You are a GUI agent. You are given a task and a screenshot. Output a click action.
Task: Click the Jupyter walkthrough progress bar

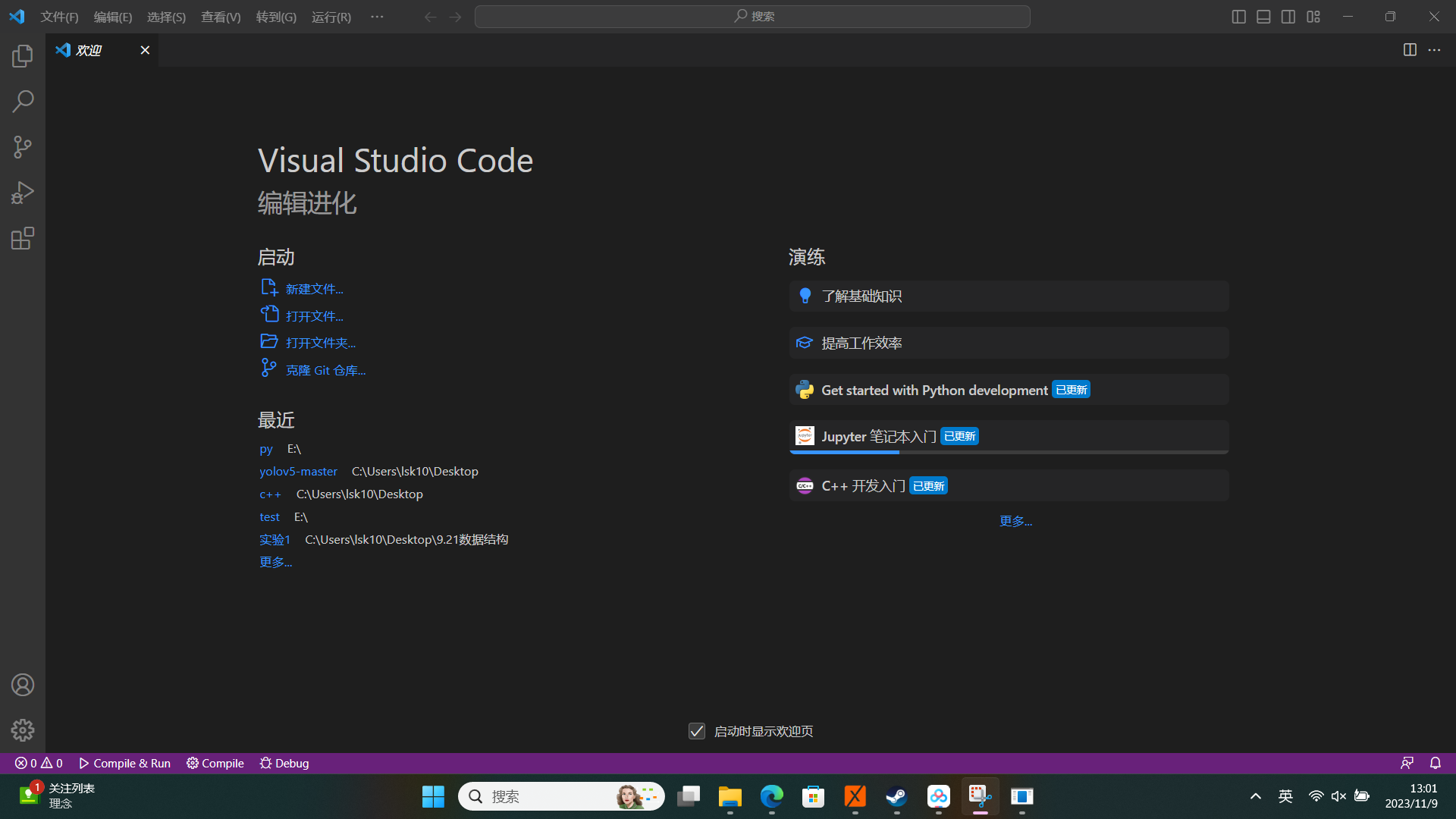tap(1009, 452)
